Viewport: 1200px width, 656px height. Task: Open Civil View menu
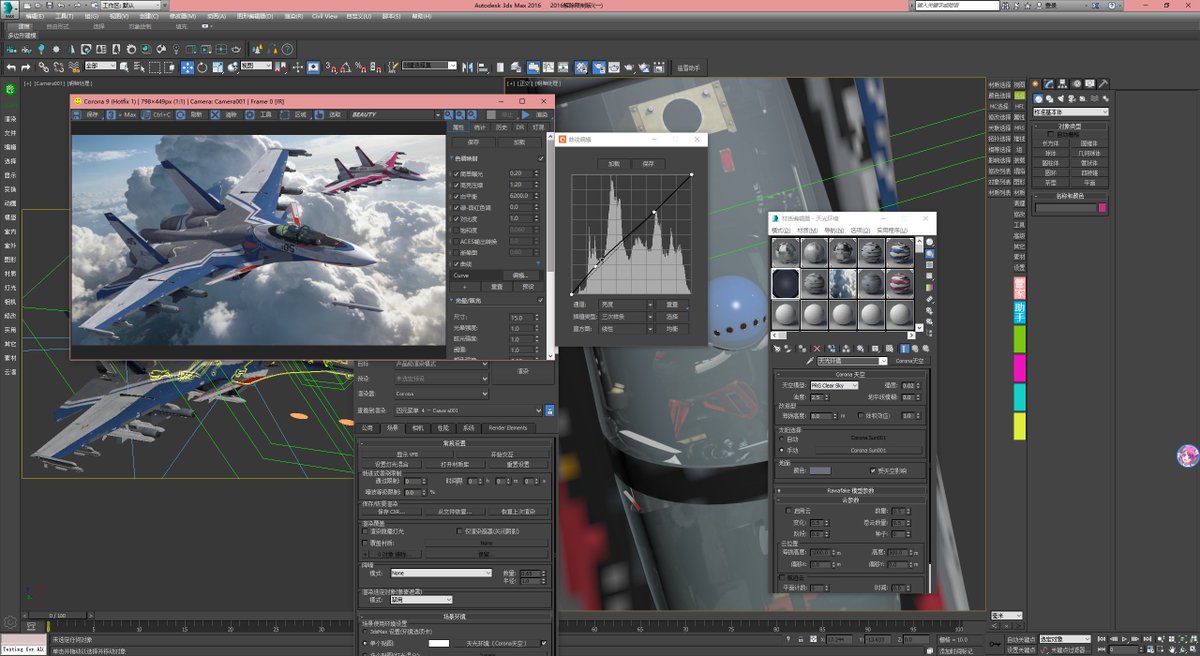324,16
